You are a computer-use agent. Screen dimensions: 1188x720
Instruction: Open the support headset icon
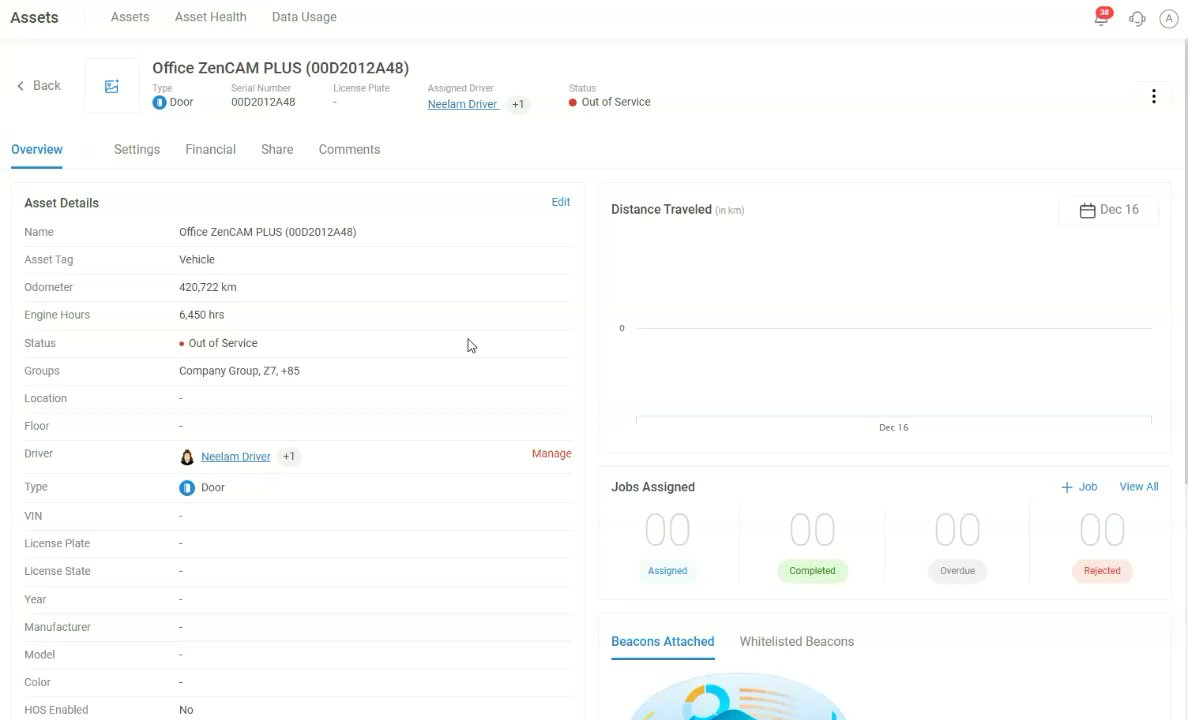click(1137, 19)
